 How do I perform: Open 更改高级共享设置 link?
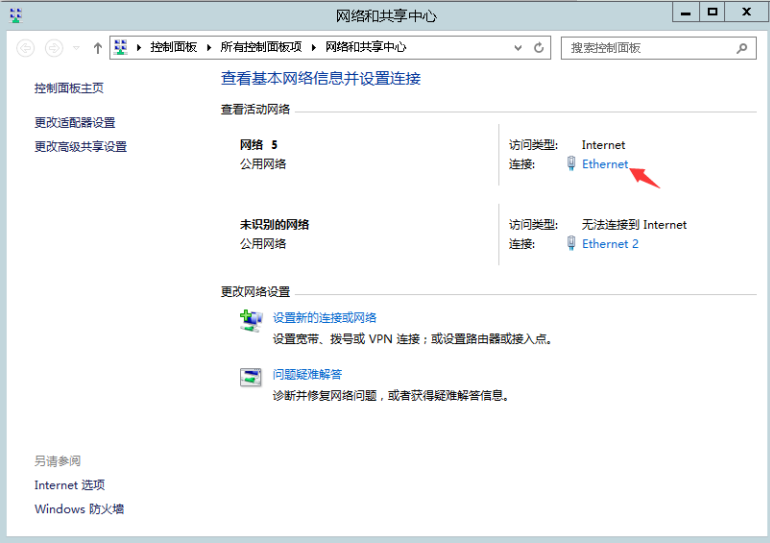[81, 146]
